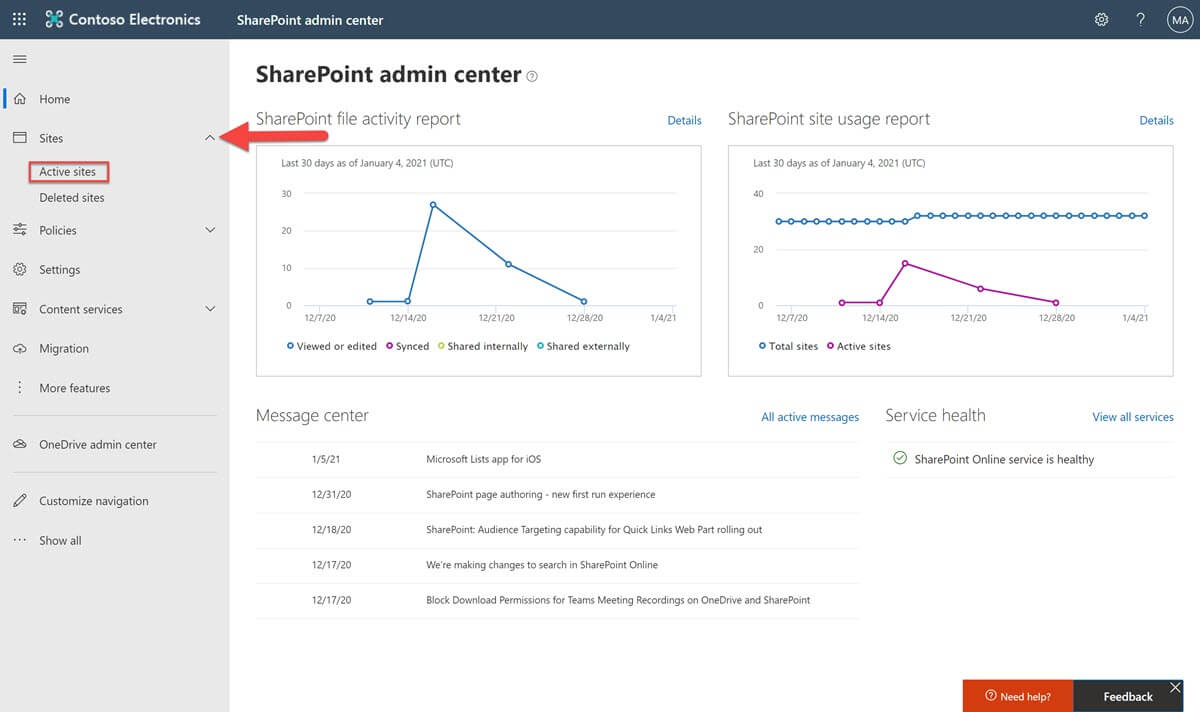Image resolution: width=1200 pixels, height=712 pixels.
Task: Toggle Active sites legend in usage chart
Action: point(859,346)
